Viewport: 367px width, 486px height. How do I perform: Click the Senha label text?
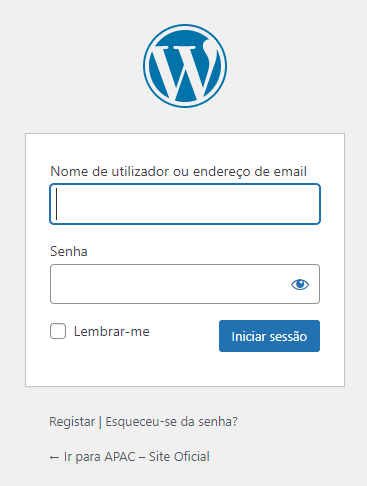pos(69,251)
